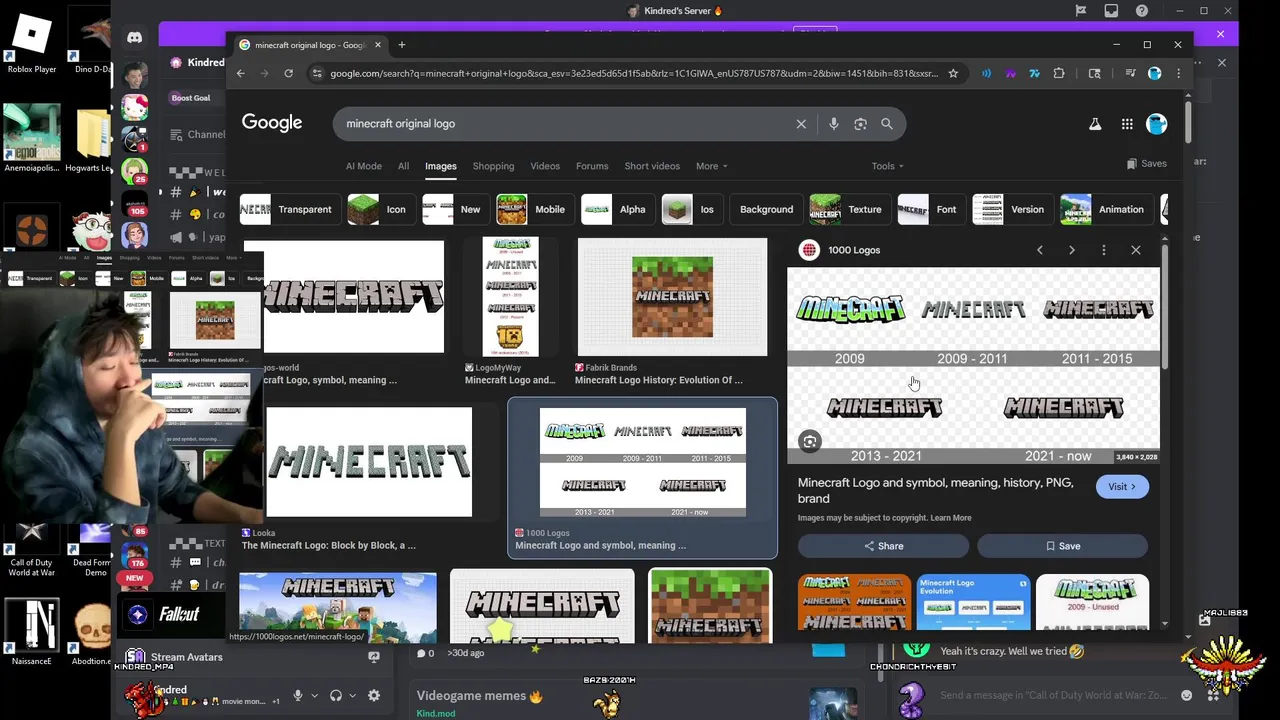Clear the Google search box text
1280x720 pixels.
(x=801, y=124)
